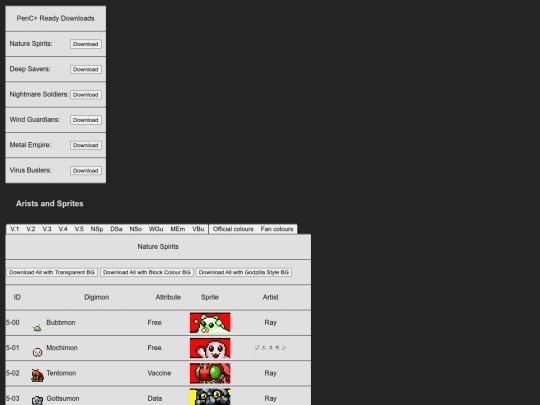Open the MEm tab

pos(178,229)
